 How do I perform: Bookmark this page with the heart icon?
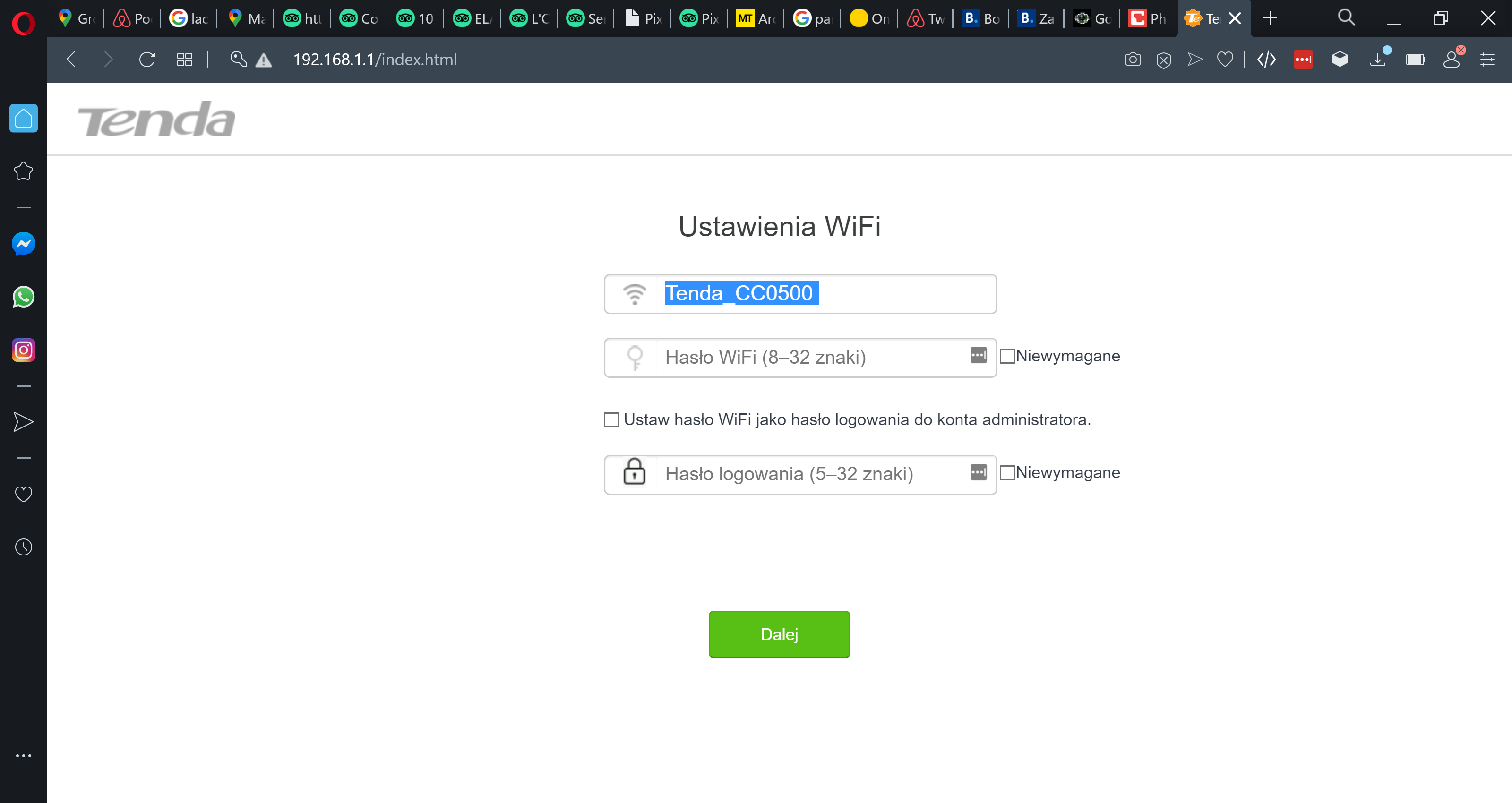(x=1225, y=60)
